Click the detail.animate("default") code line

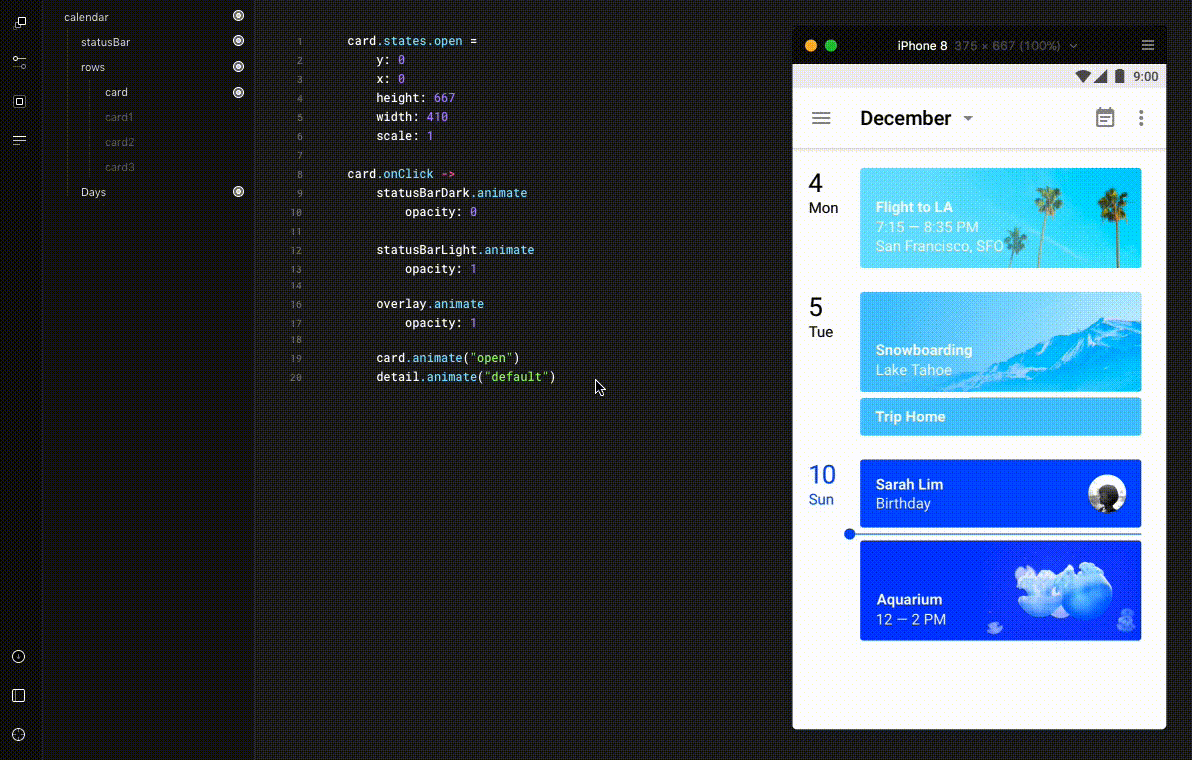click(466, 377)
